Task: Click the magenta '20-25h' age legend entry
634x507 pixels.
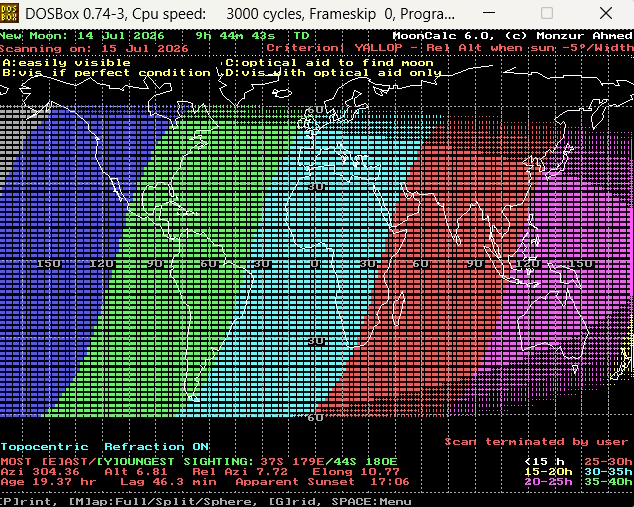Action: pyautogui.click(x=548, y=482)
